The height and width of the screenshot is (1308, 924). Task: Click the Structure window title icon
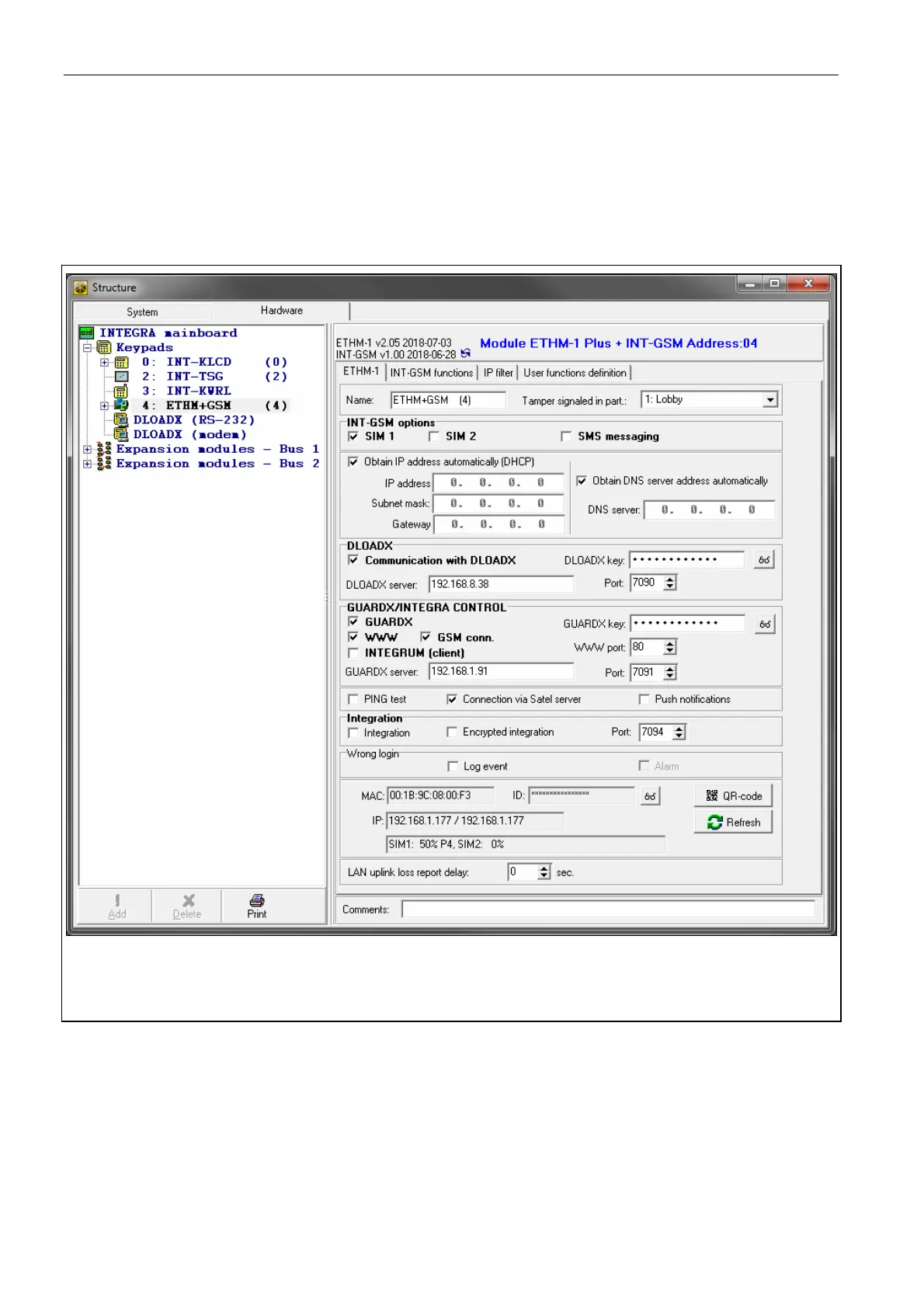point(81,288)
